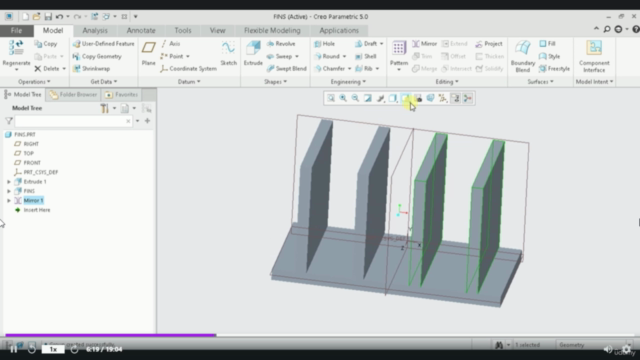This screenshot has height=360, width=640.
Task: Click the Fill surface tool
Action: (x=547, y=44)
